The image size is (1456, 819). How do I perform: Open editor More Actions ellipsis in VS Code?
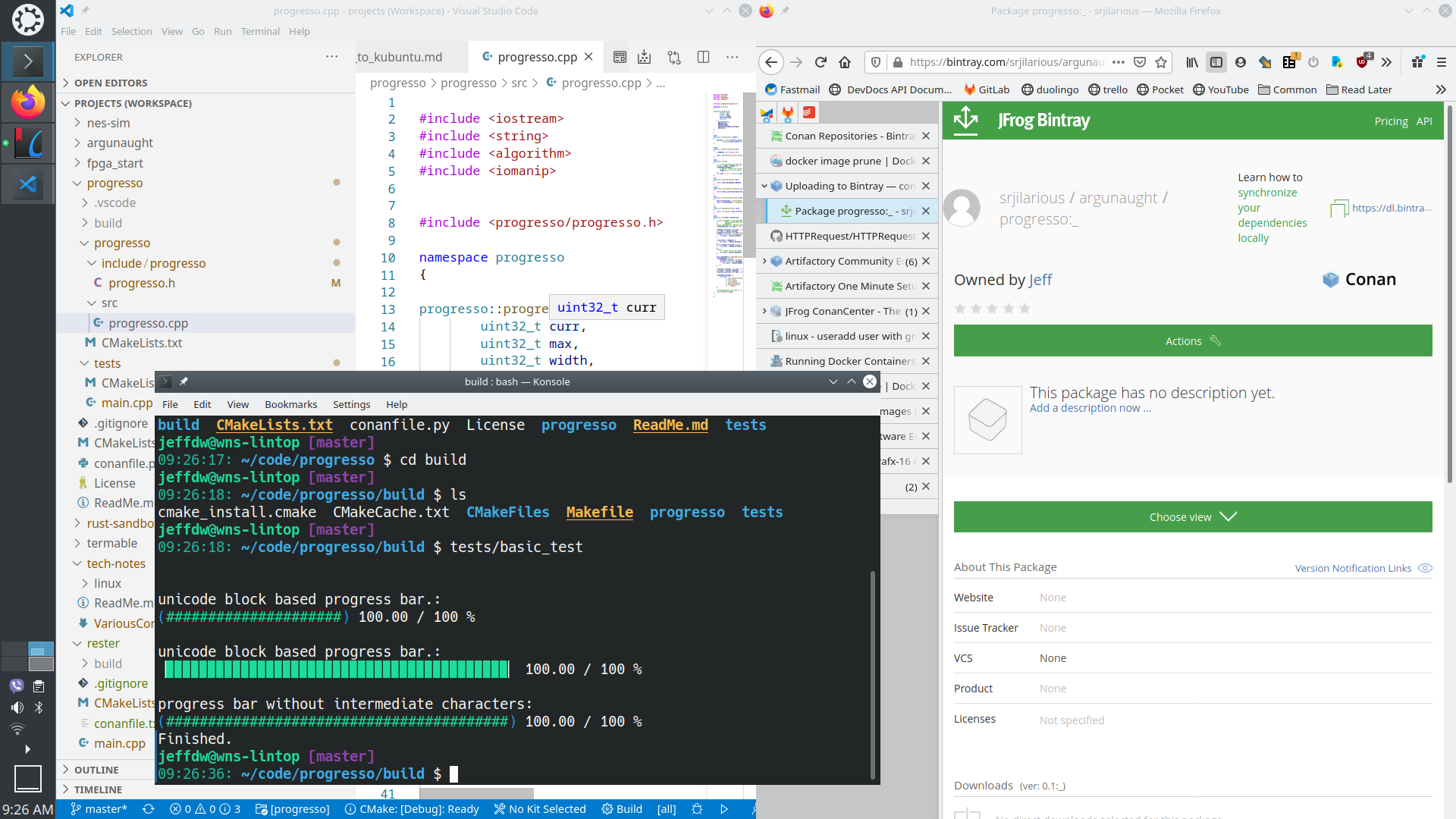pos(732,57)
